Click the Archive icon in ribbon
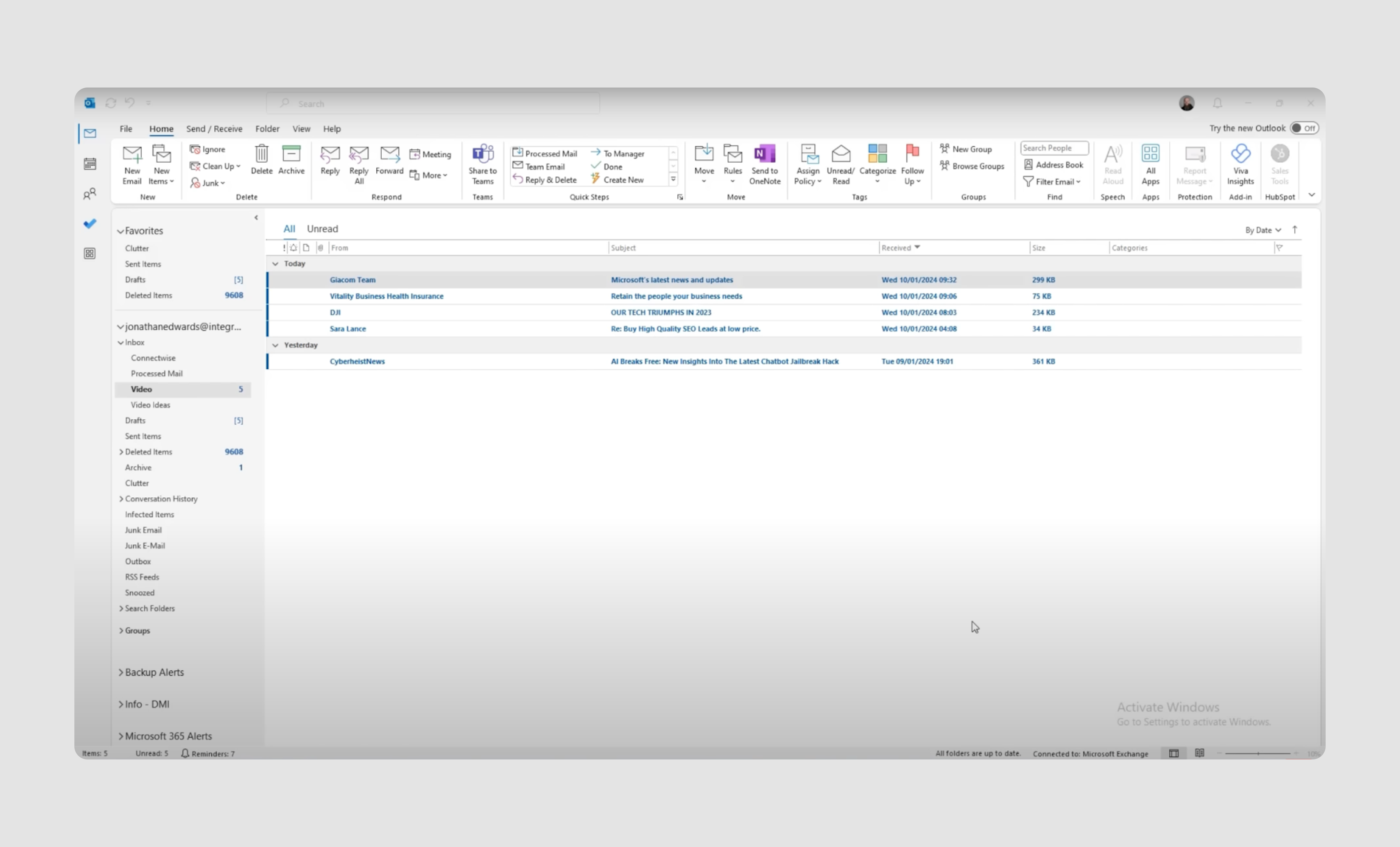This screenshot has width=1400, height=847. click(291, 153)
